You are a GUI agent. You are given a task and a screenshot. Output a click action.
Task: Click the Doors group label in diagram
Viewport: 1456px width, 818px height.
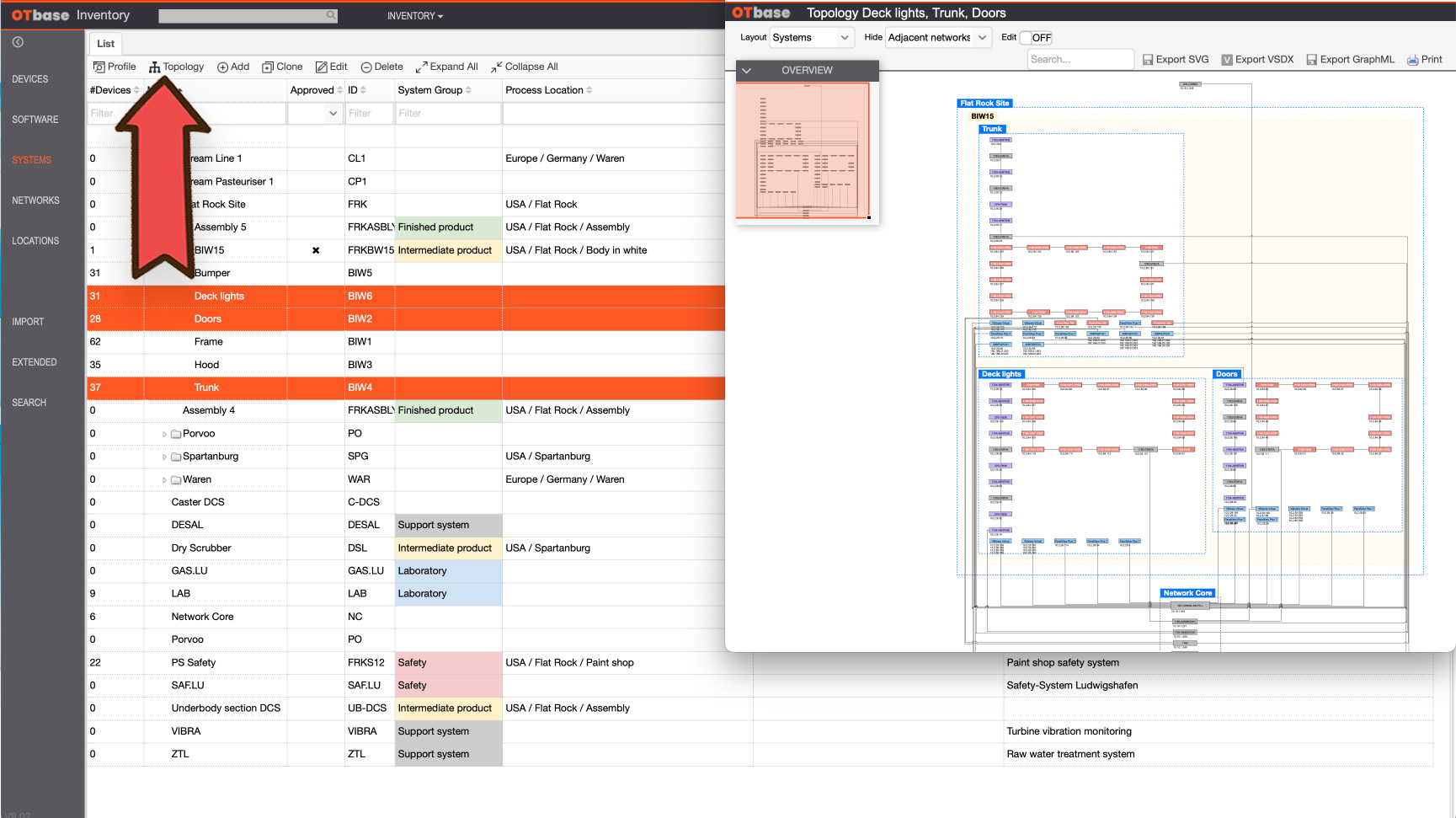1227,374
